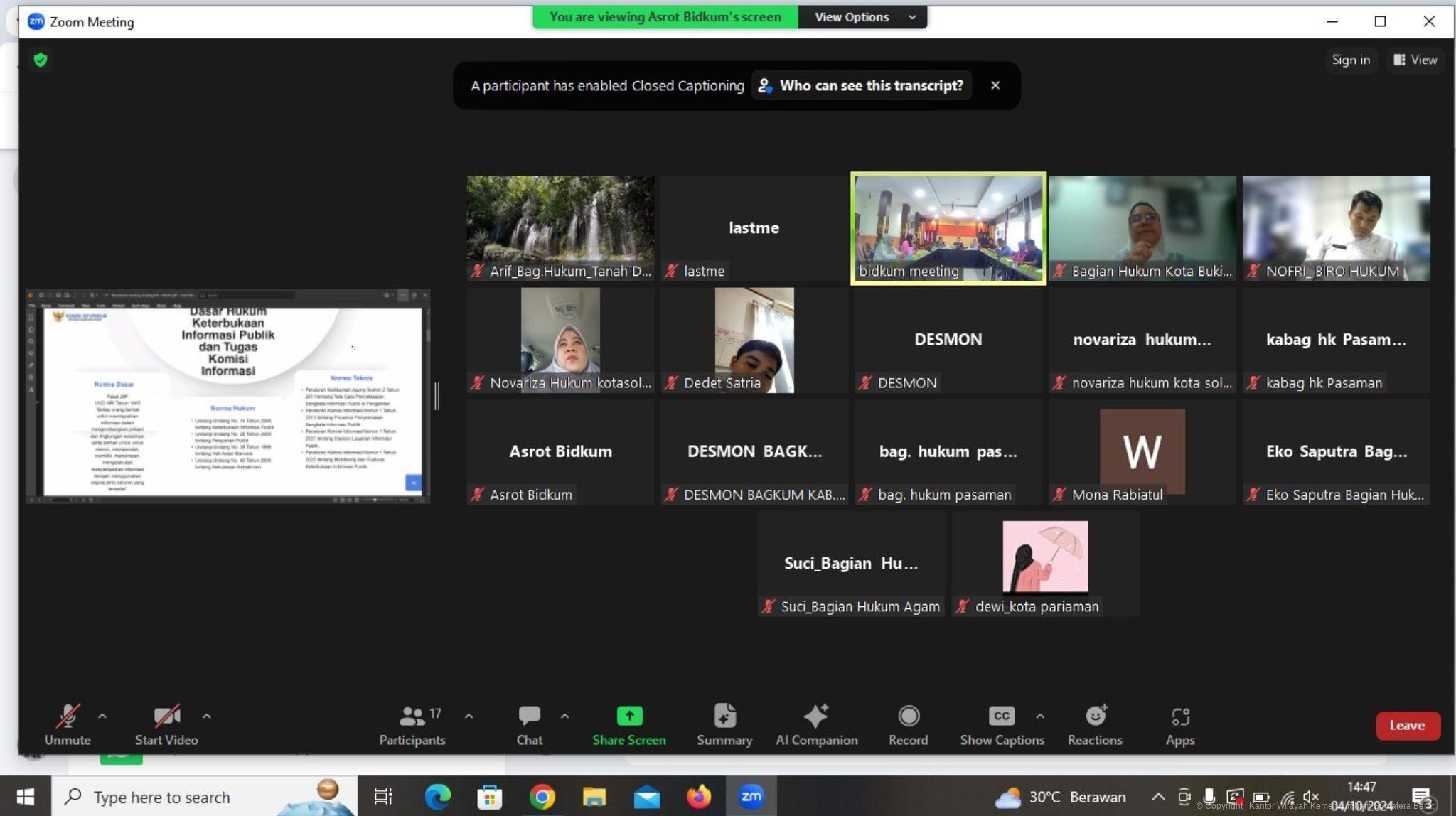Toggle Show Captions
This screenshot has height=816, width=1456.
[1002, 724]
